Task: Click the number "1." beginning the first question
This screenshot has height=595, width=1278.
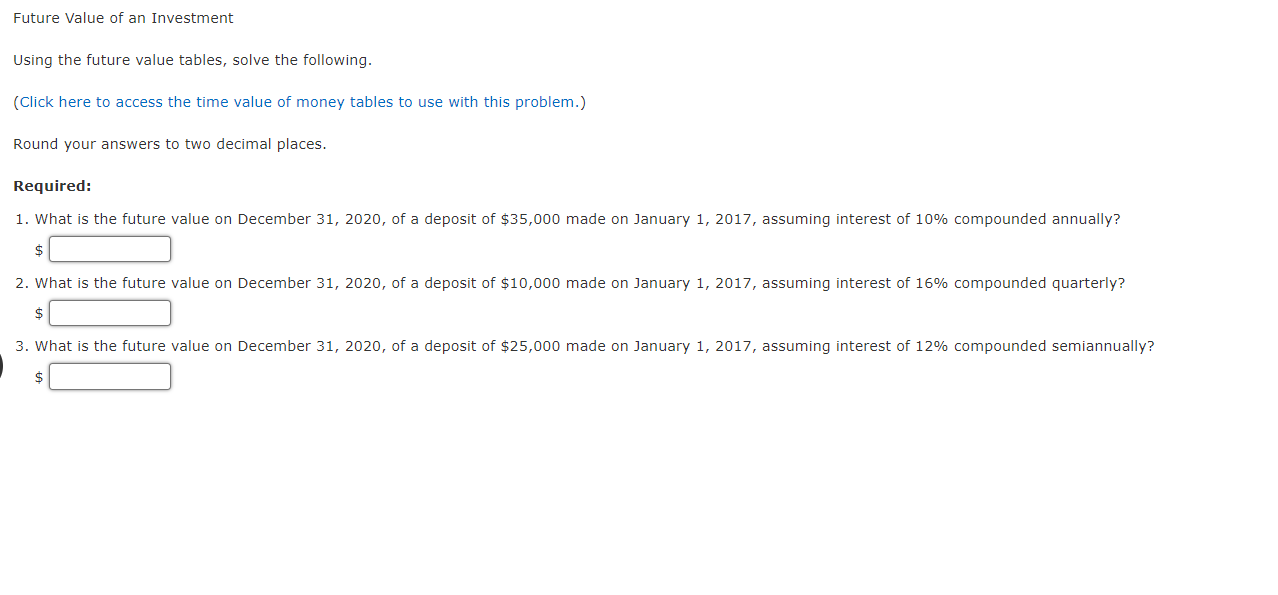Action: tap(22, 219)
